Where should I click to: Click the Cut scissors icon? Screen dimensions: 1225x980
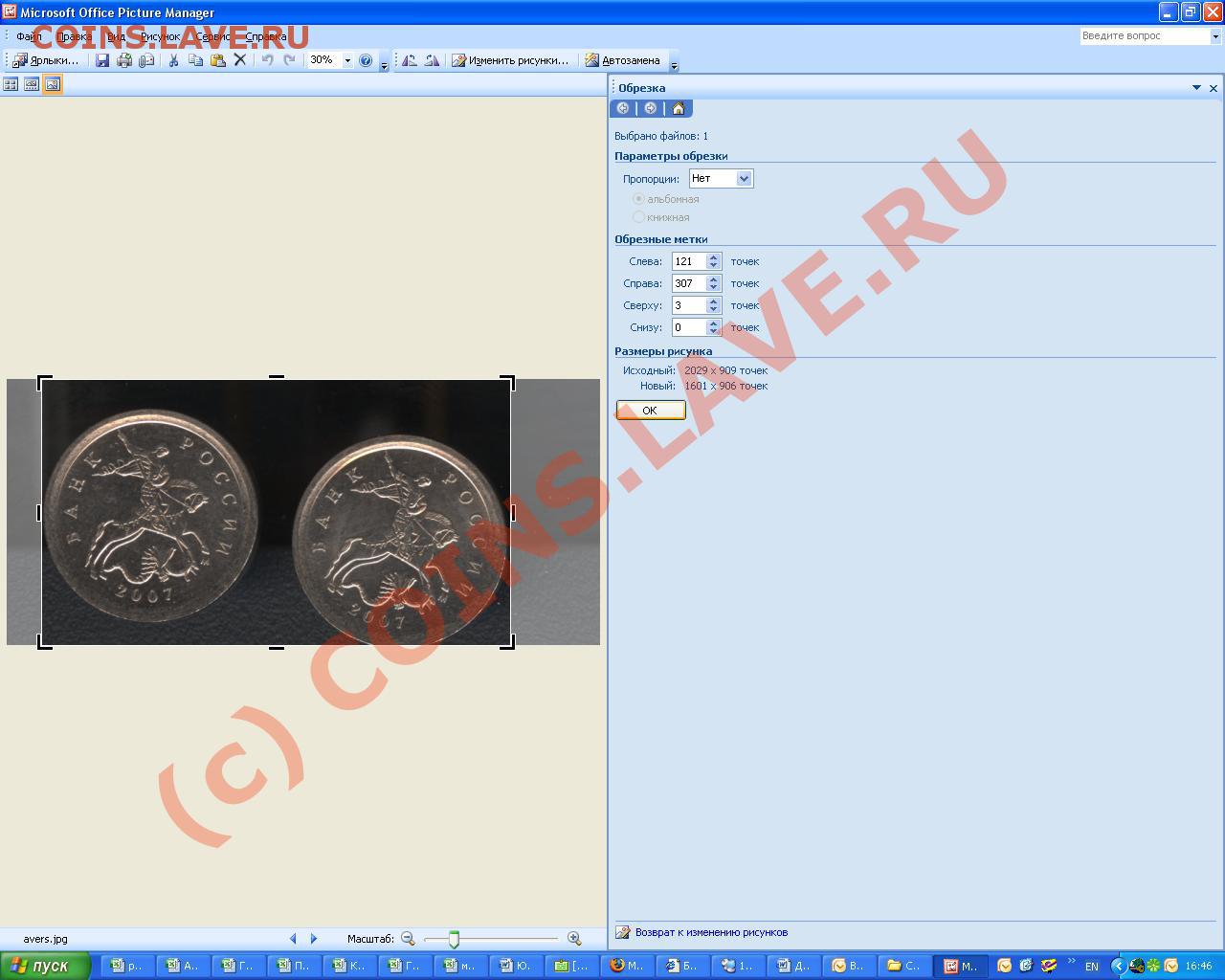(x=173, y=60)
